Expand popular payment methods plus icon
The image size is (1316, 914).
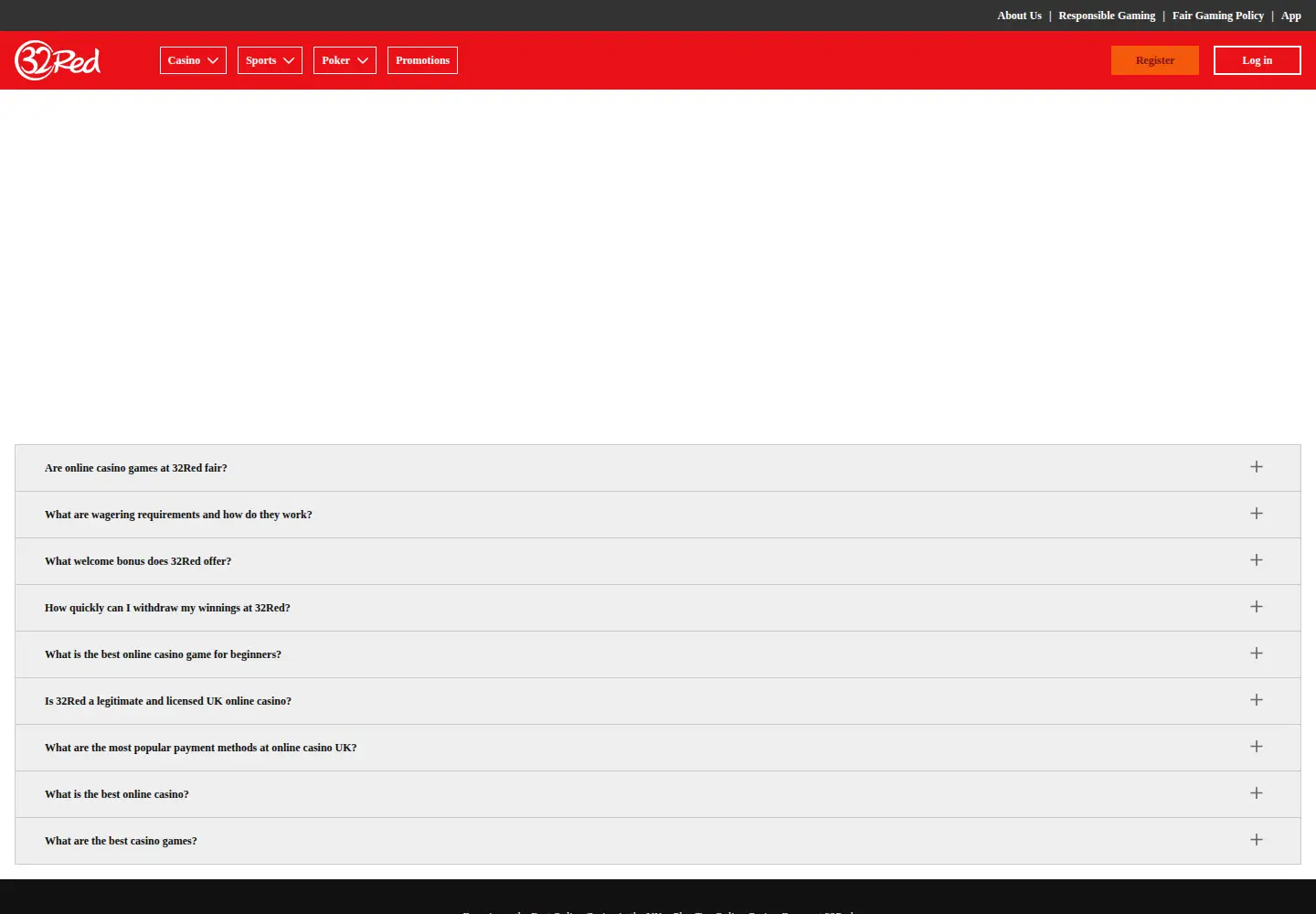point(1257,747)
